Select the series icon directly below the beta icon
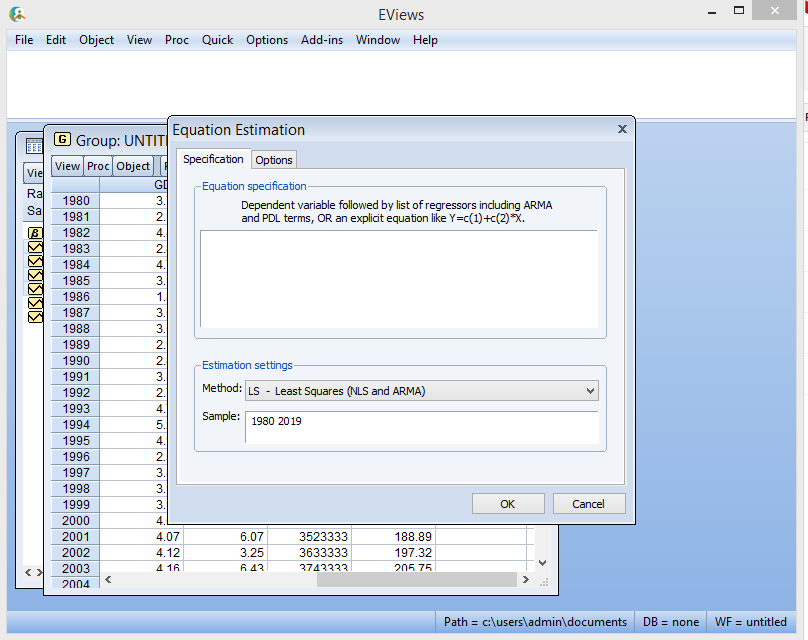The image size is (808, 640). click(35, 247)
